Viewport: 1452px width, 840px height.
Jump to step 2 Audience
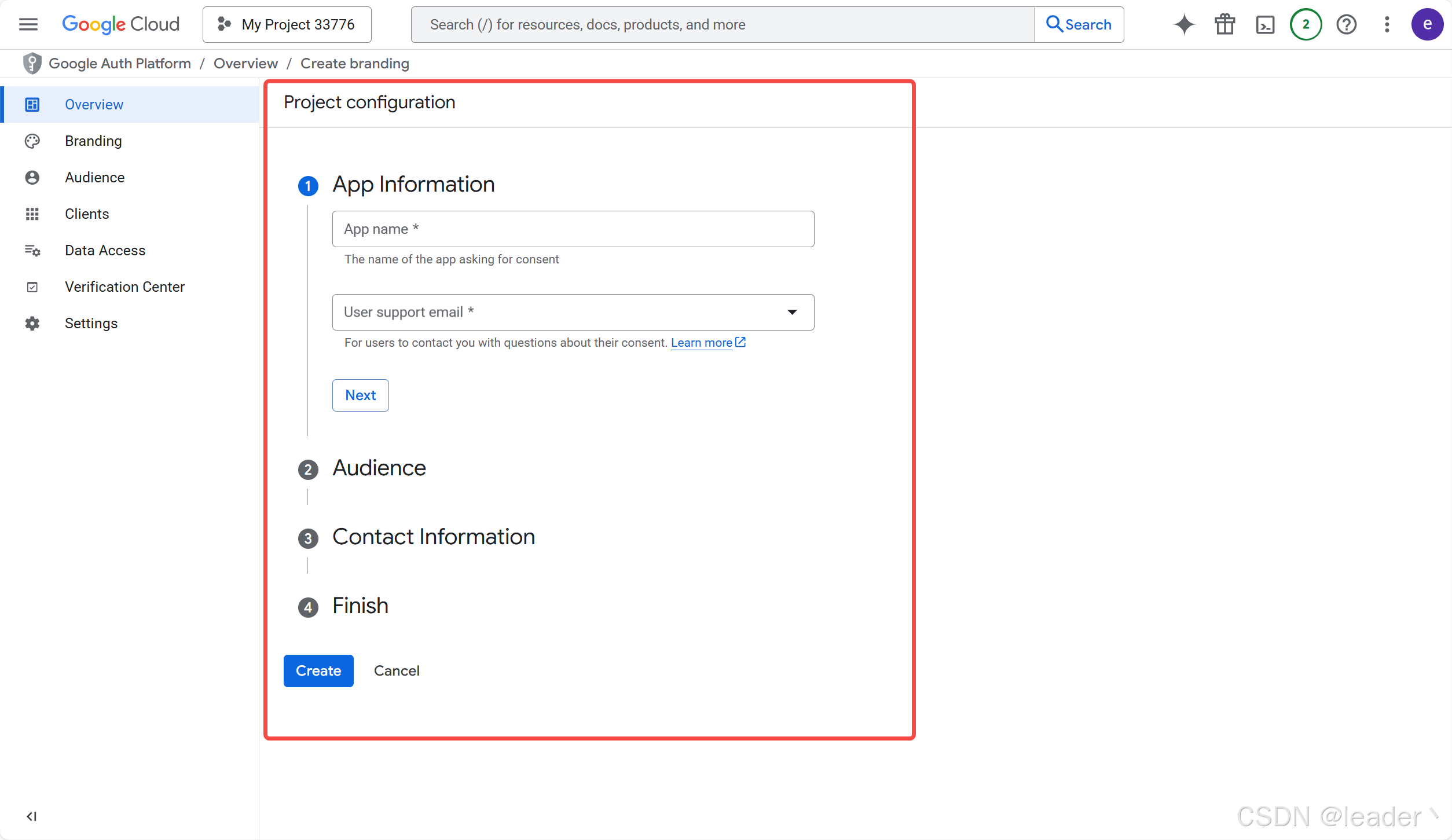click(379, 468)
